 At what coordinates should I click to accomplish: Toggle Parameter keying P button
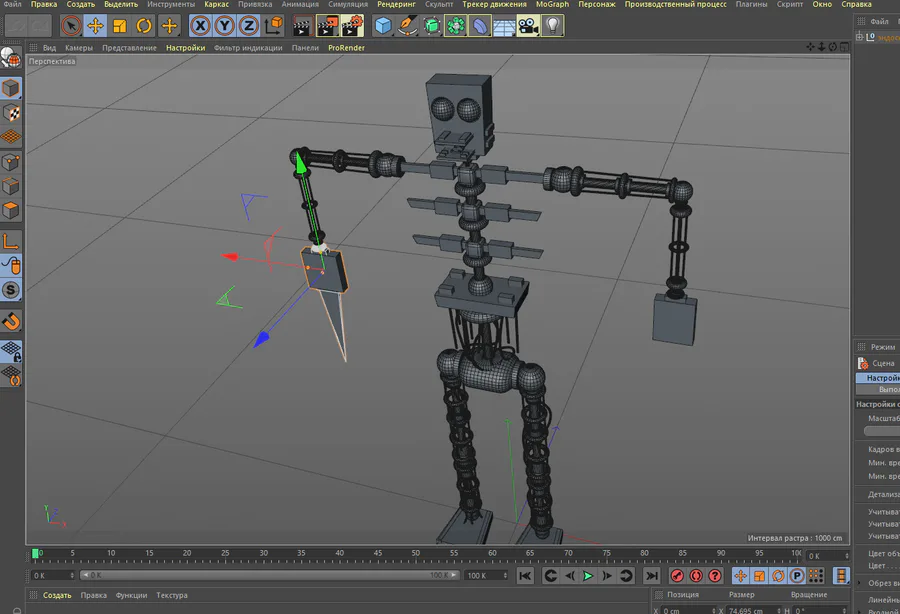pyautogui.click(x=797, y=576)
